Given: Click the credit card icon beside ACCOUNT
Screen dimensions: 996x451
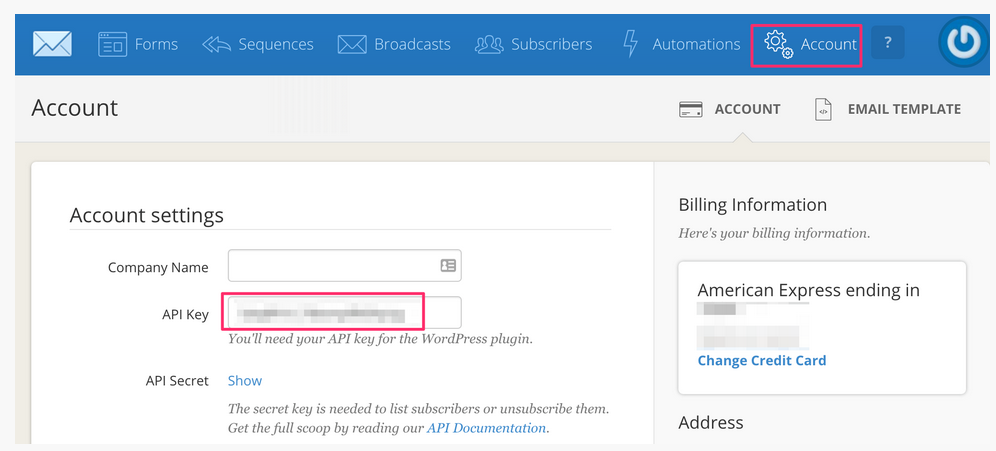Looking at the screenshot, I should 689,109.
